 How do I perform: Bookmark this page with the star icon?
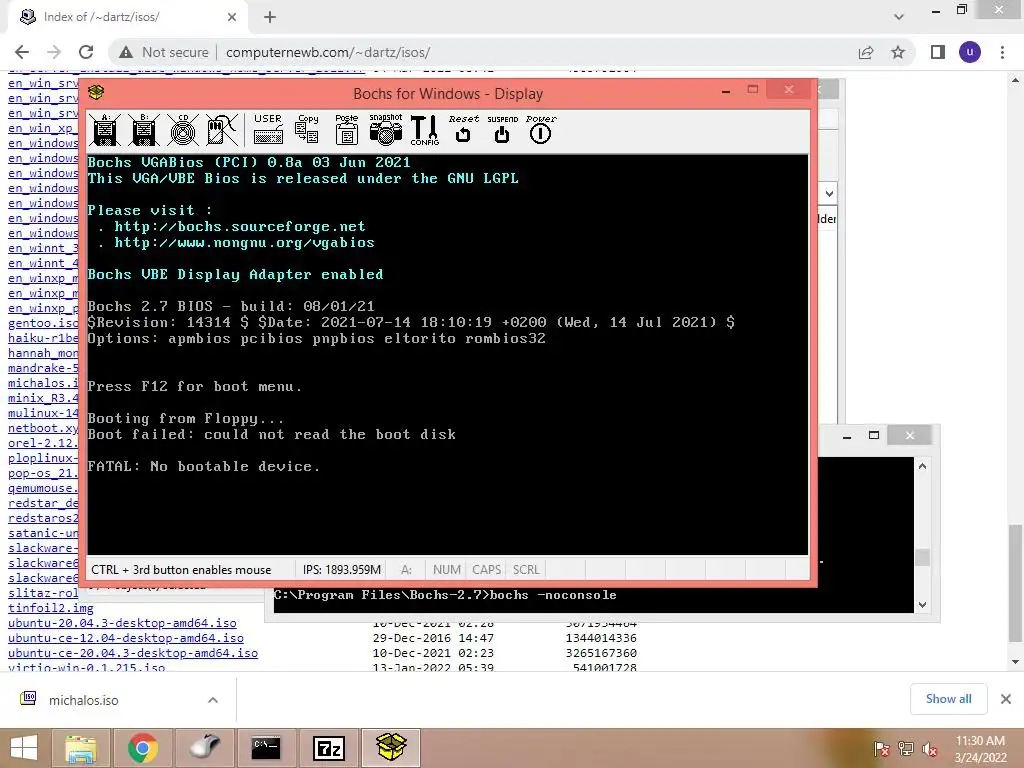[898, 52]
